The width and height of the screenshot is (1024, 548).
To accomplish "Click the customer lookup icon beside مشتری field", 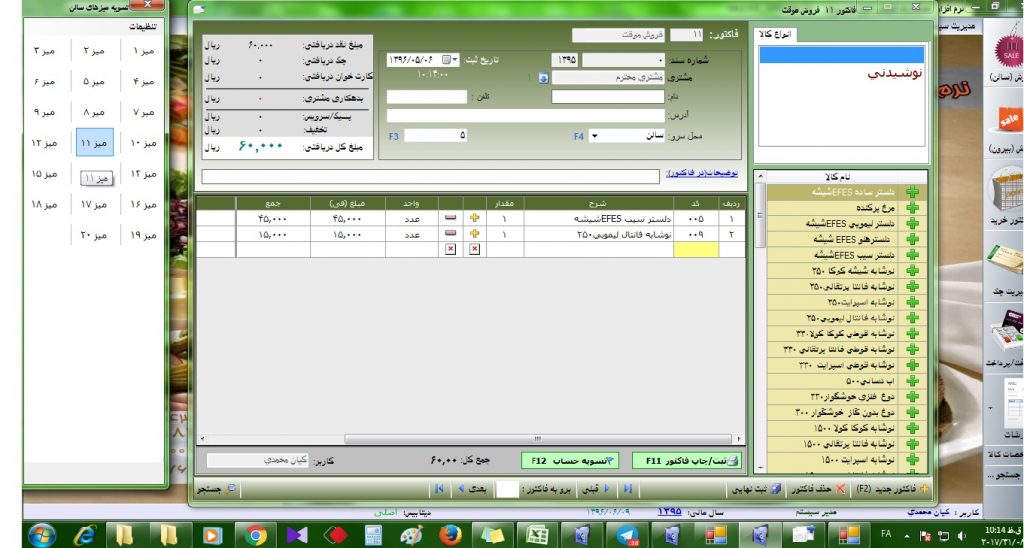I will (543, 78).
